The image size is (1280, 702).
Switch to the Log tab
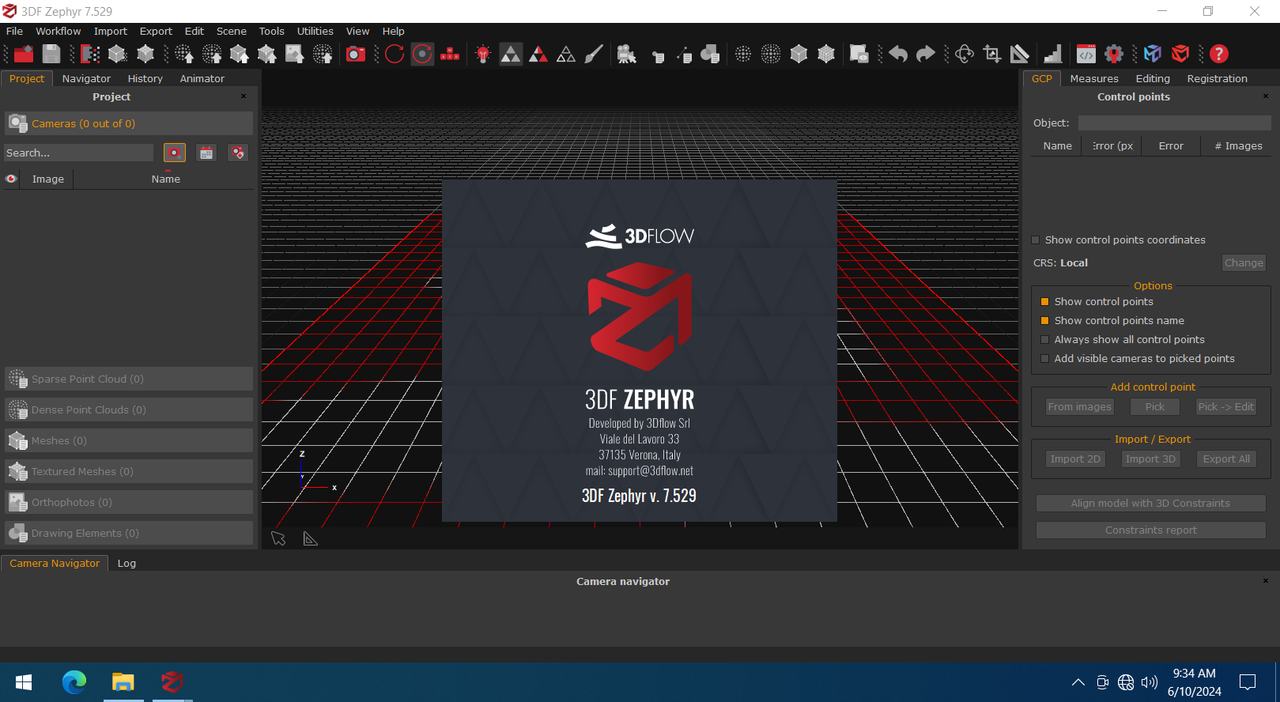coord(126,563)
